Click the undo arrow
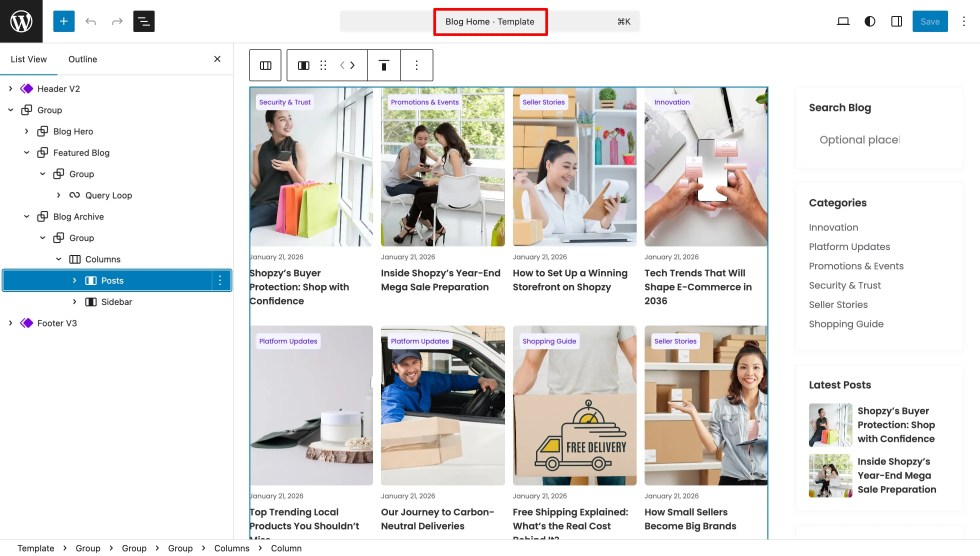 tap(91, 21)
